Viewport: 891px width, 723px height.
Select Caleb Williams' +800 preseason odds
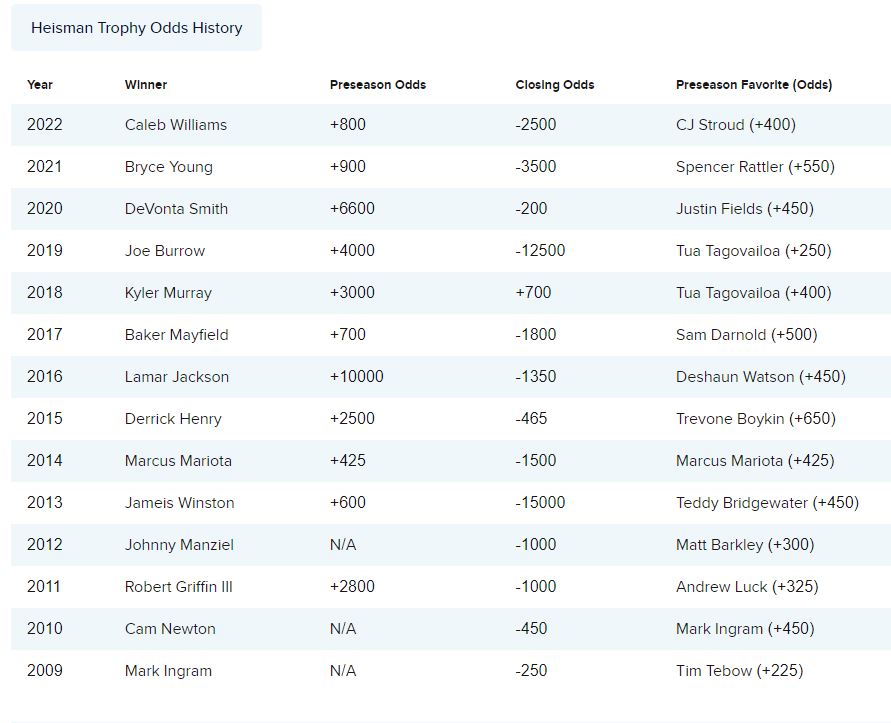[x=348, y=124]
